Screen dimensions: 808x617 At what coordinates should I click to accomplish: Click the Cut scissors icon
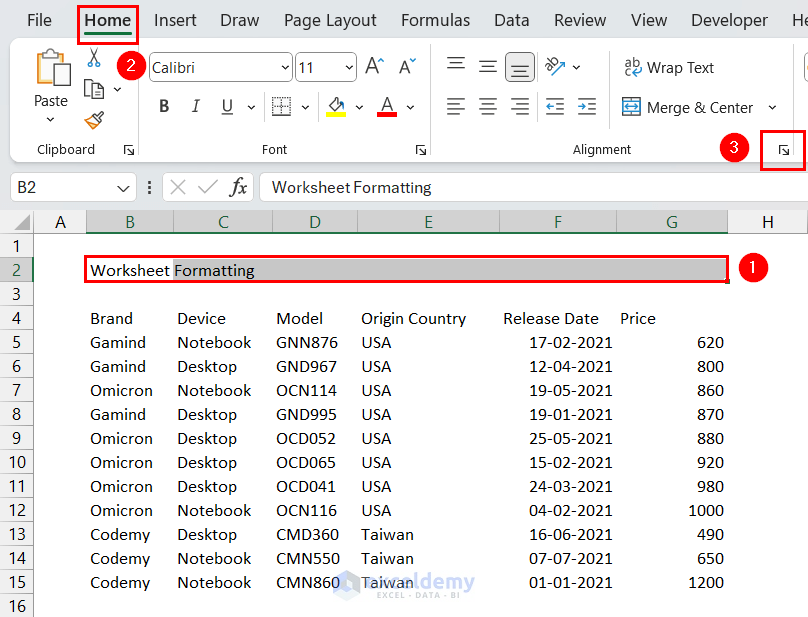pyautogui.click(x=94, y=59)
